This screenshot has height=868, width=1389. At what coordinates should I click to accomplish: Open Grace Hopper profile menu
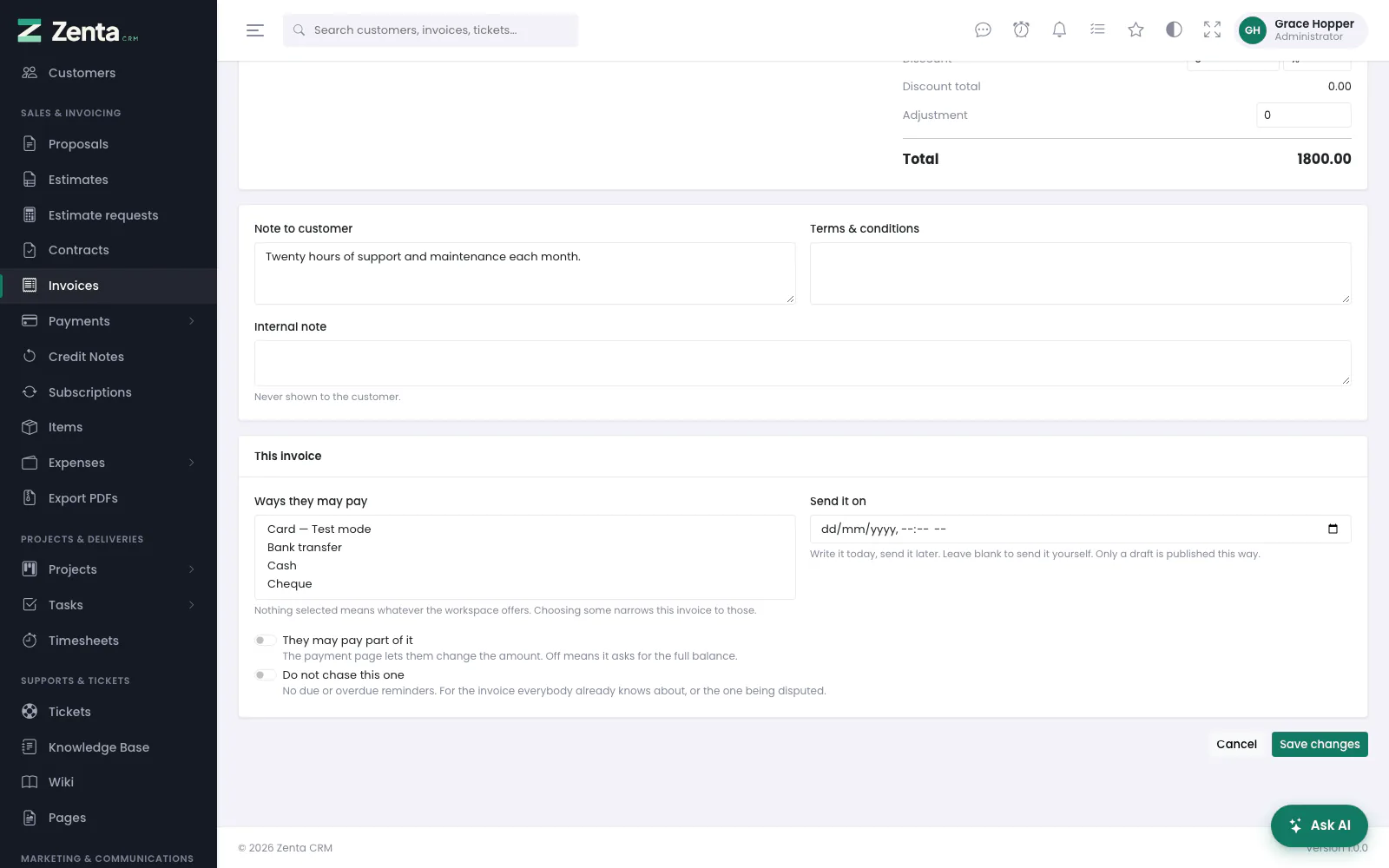(1301, 30)
